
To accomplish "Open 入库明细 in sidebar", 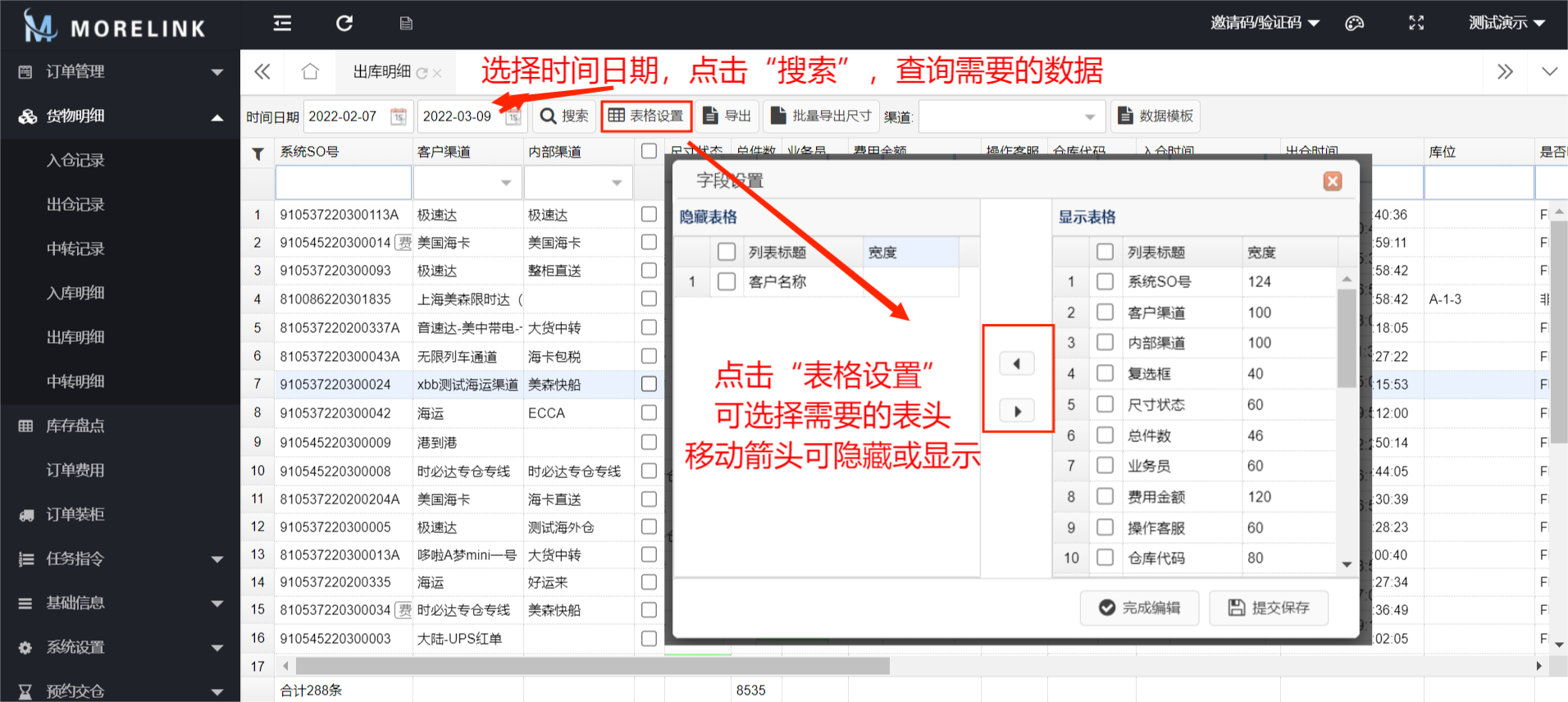I will (120, 293).
